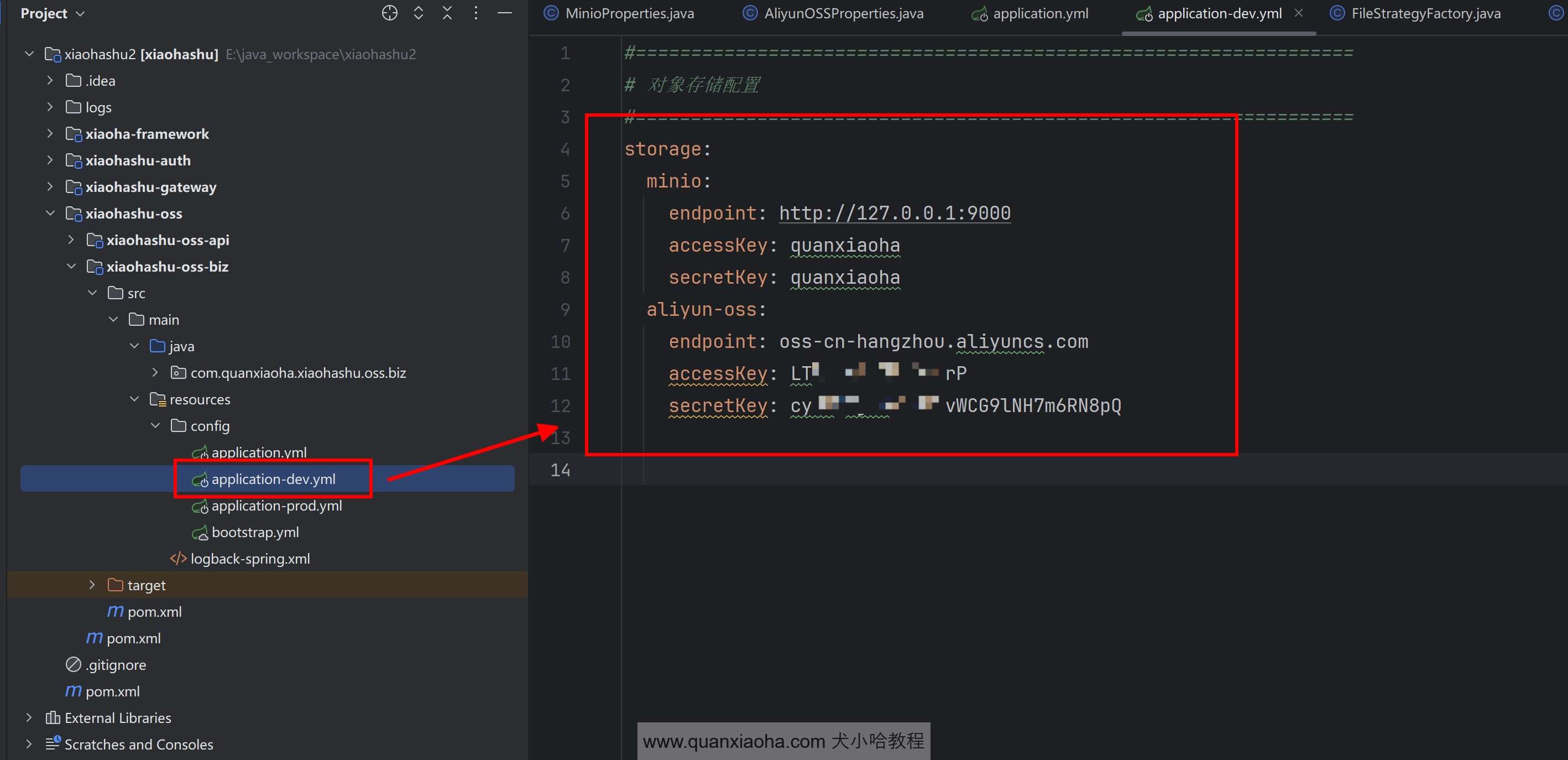This screenshot has width=1568, height=760.
Task: Click the Collapse All icon in Project panel
Action: point(447,13)
